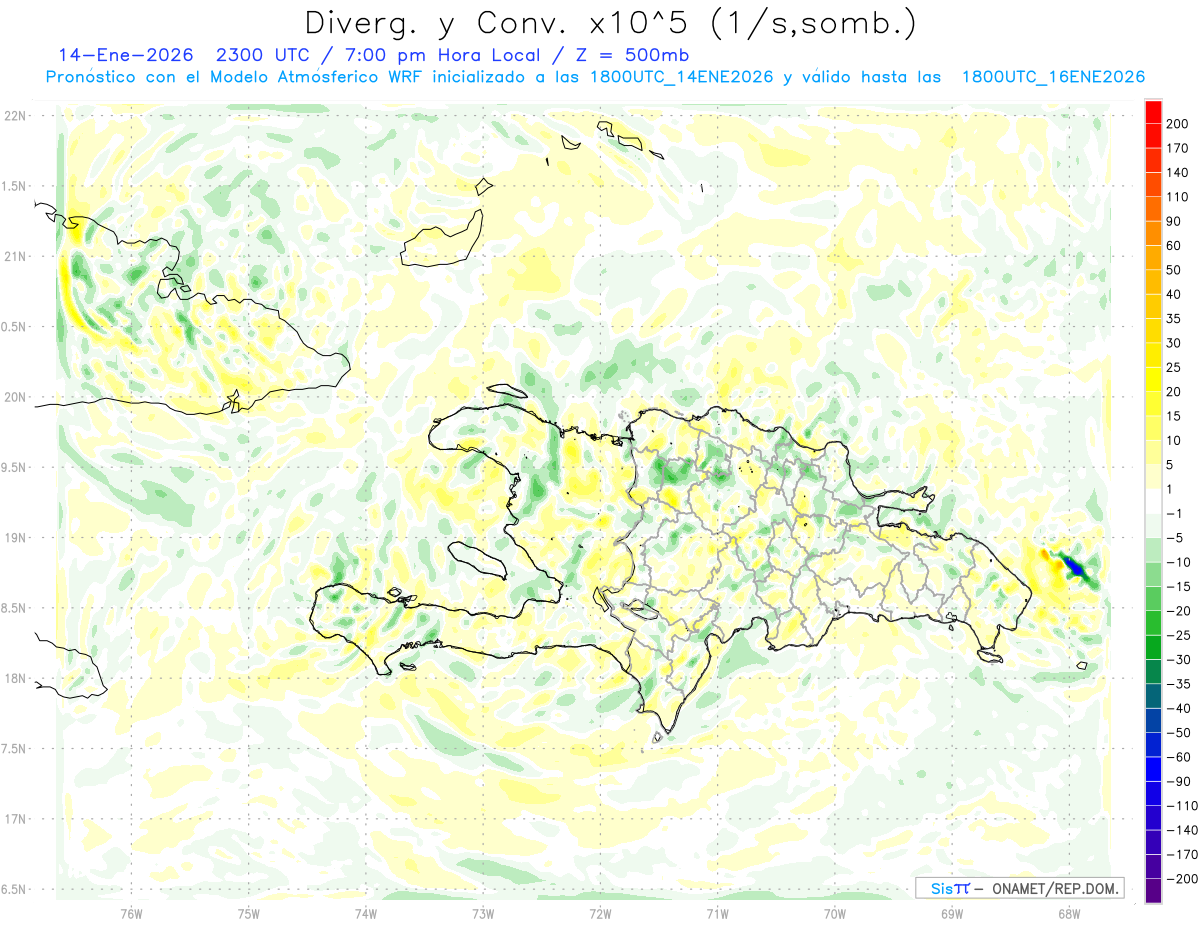1200x927 pixels.
Task: Click the "9.5N" latitude label
Action: tap(14, 467)
